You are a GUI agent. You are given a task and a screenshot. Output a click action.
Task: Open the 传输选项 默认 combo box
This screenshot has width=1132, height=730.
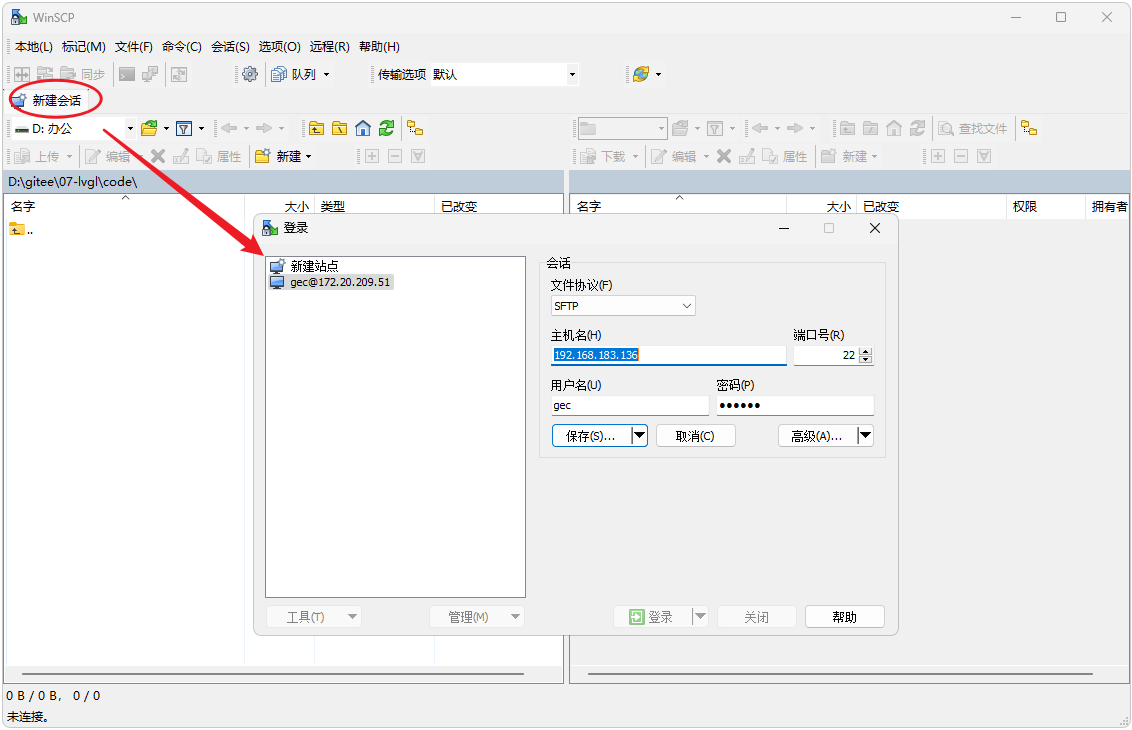click(572, 74)
